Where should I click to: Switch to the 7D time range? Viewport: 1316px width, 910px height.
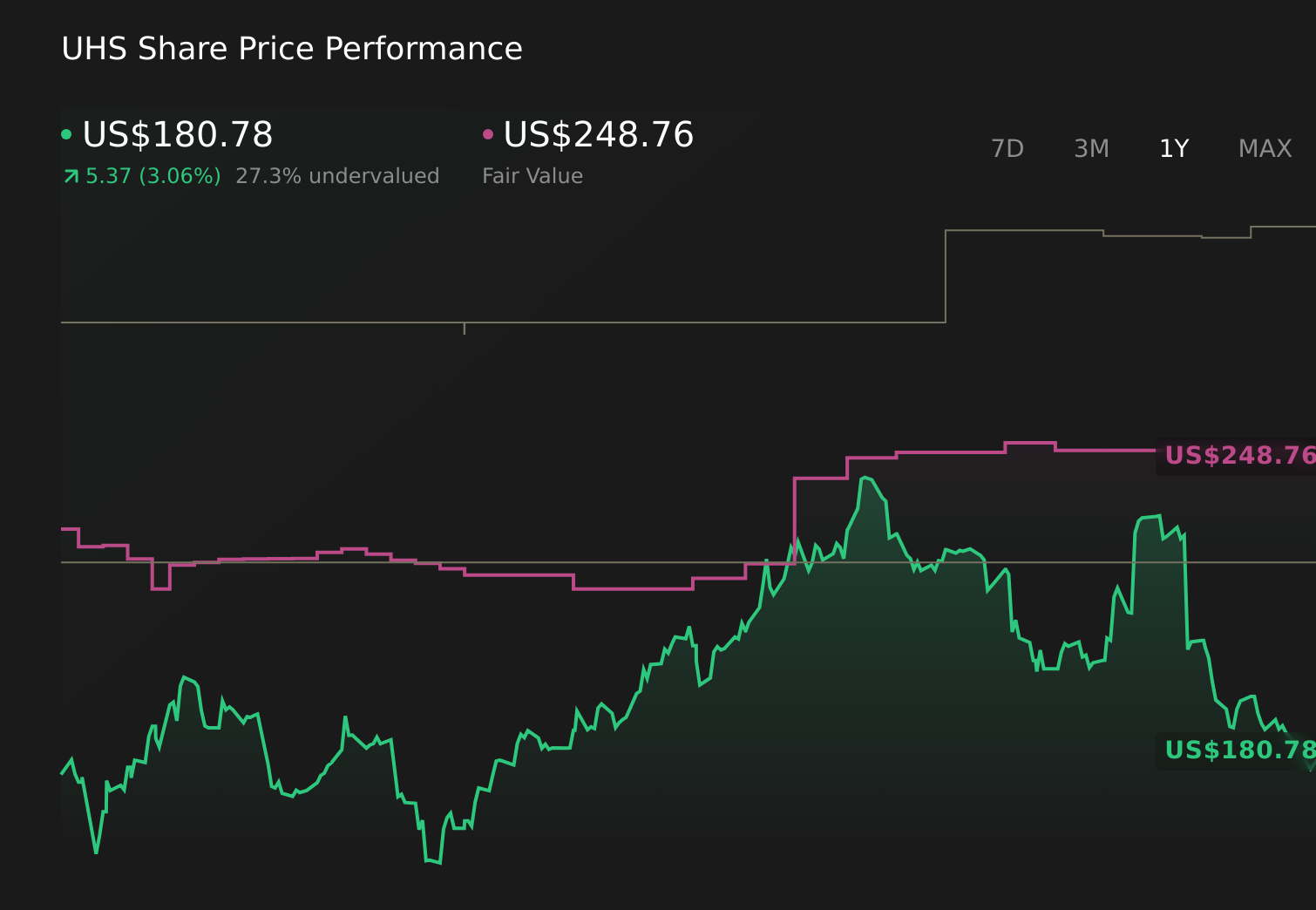(1007, 148)
